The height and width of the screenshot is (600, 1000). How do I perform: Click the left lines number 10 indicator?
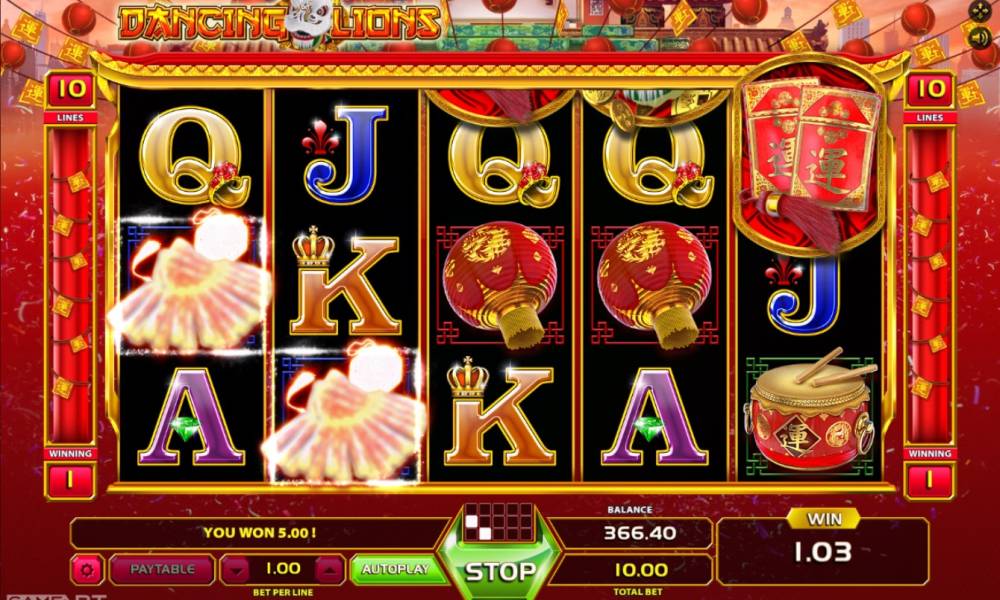pyautogui.click(x=70, y=89)
